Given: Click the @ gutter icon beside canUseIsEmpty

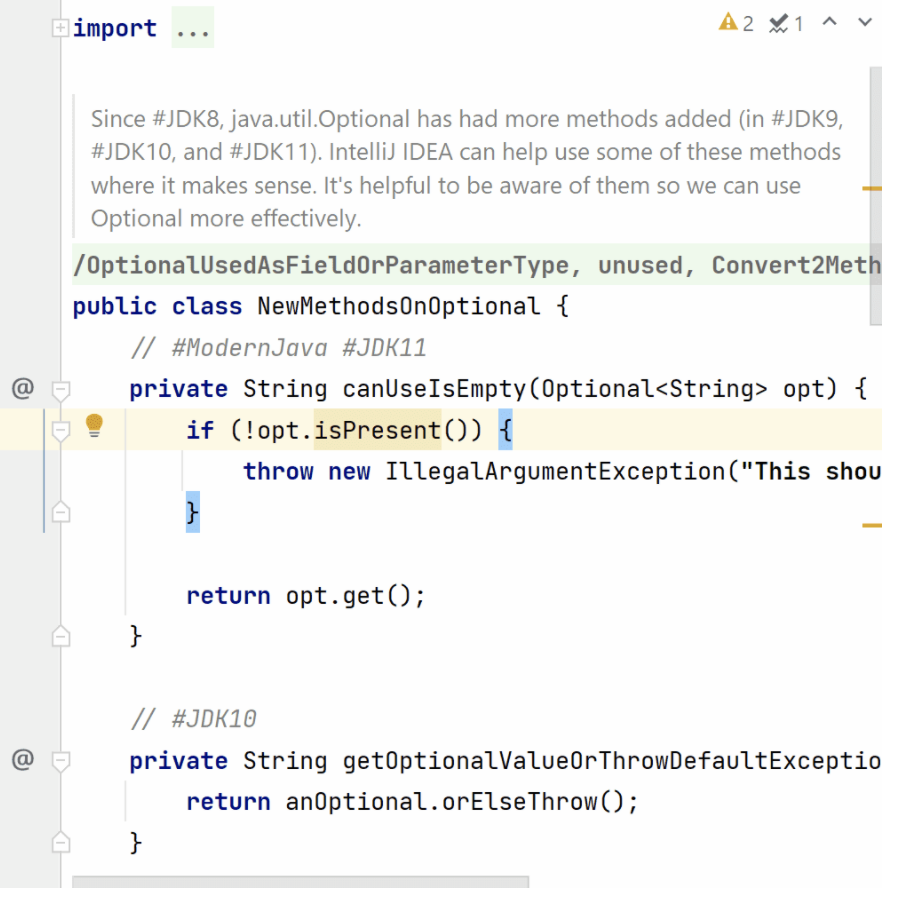Looking at the screenshot, I should (22, 388).
